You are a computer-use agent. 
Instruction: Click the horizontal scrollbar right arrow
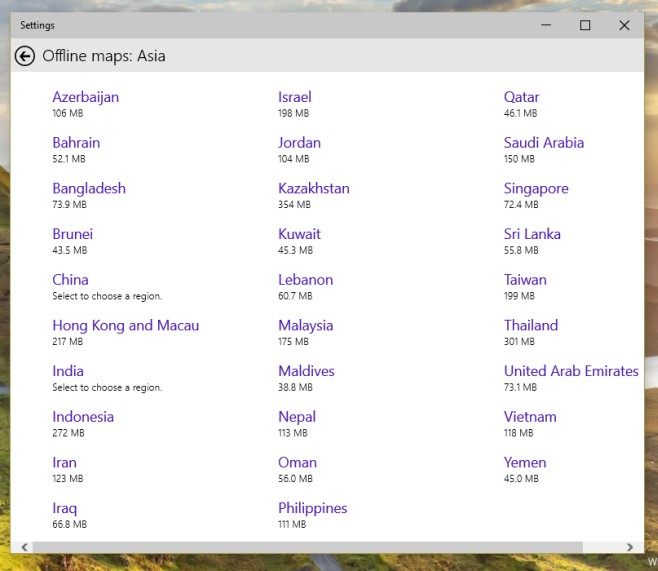[x=629, y=547]
